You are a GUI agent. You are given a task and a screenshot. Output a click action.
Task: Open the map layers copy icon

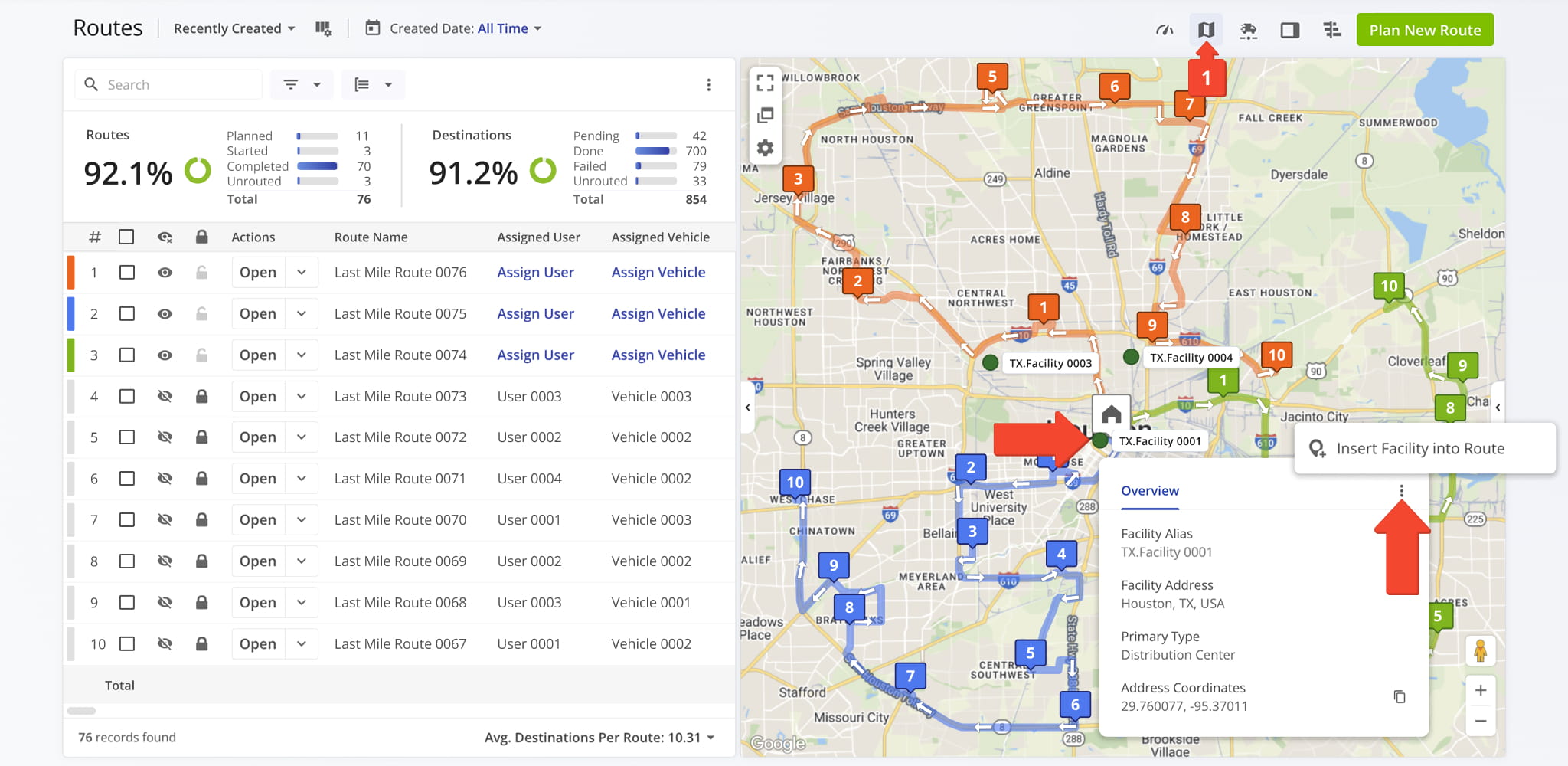765,115
